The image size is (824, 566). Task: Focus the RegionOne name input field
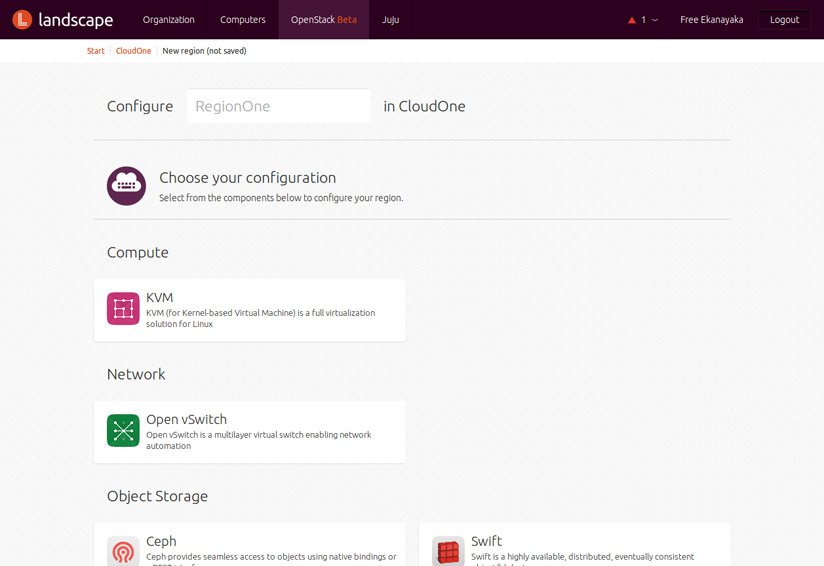pyautogui.click(x=279, y=106)
